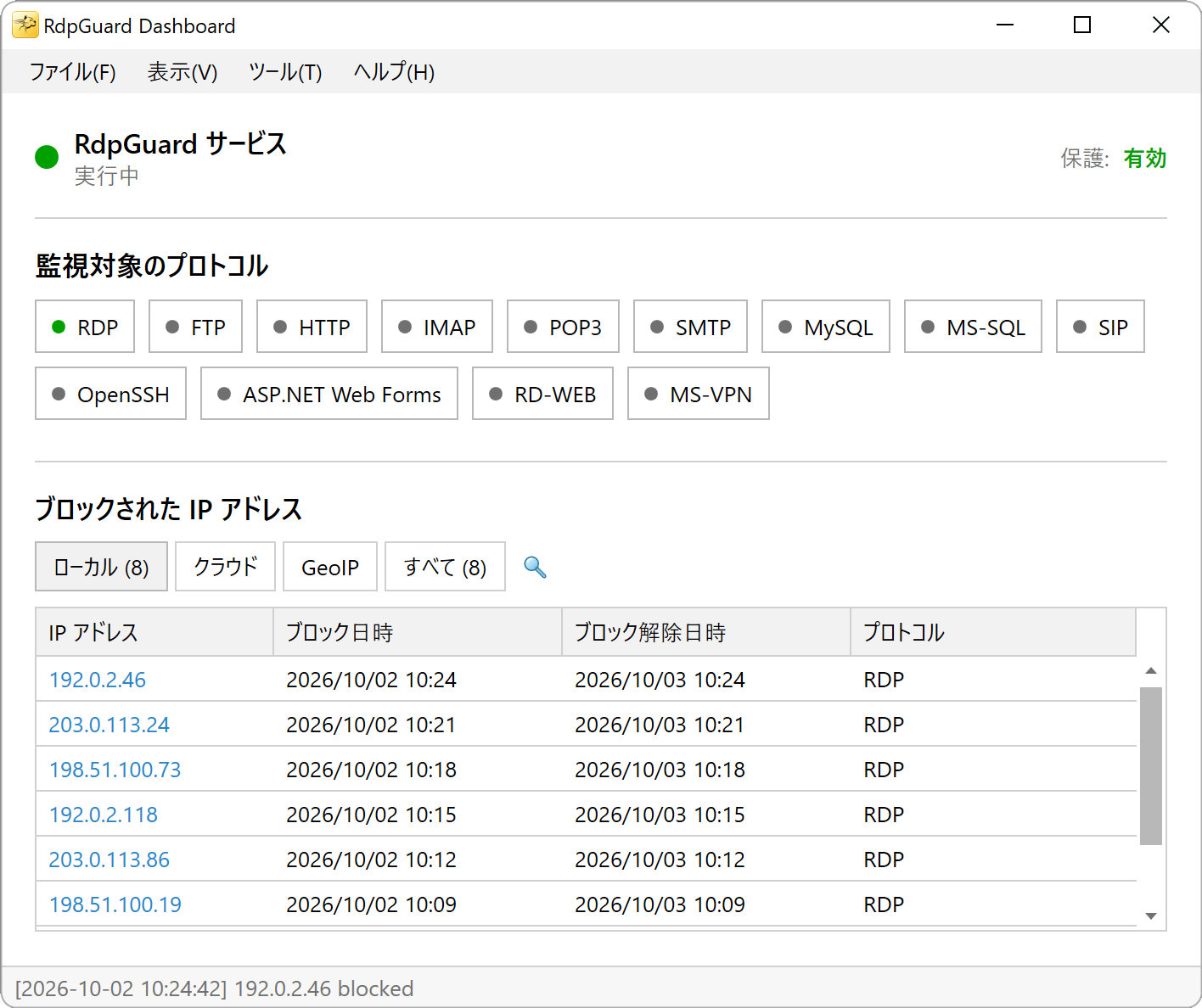Viewport: 1202px width, 1008px height.
Task: Click the table scrollbar down arrow
Action: click(x=1151, y=916)
